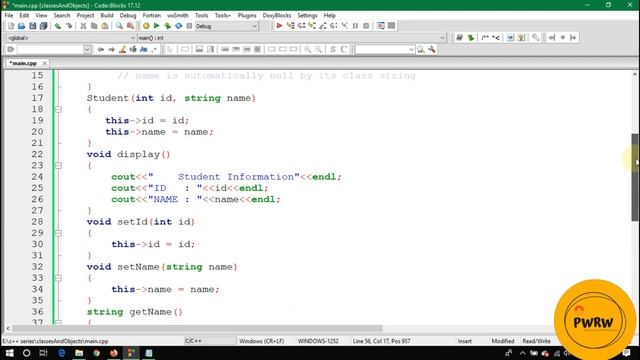The width and height of the screenshot is (640, 360).
Task: Open Find using magnifier icon
Action: point(119,26)
